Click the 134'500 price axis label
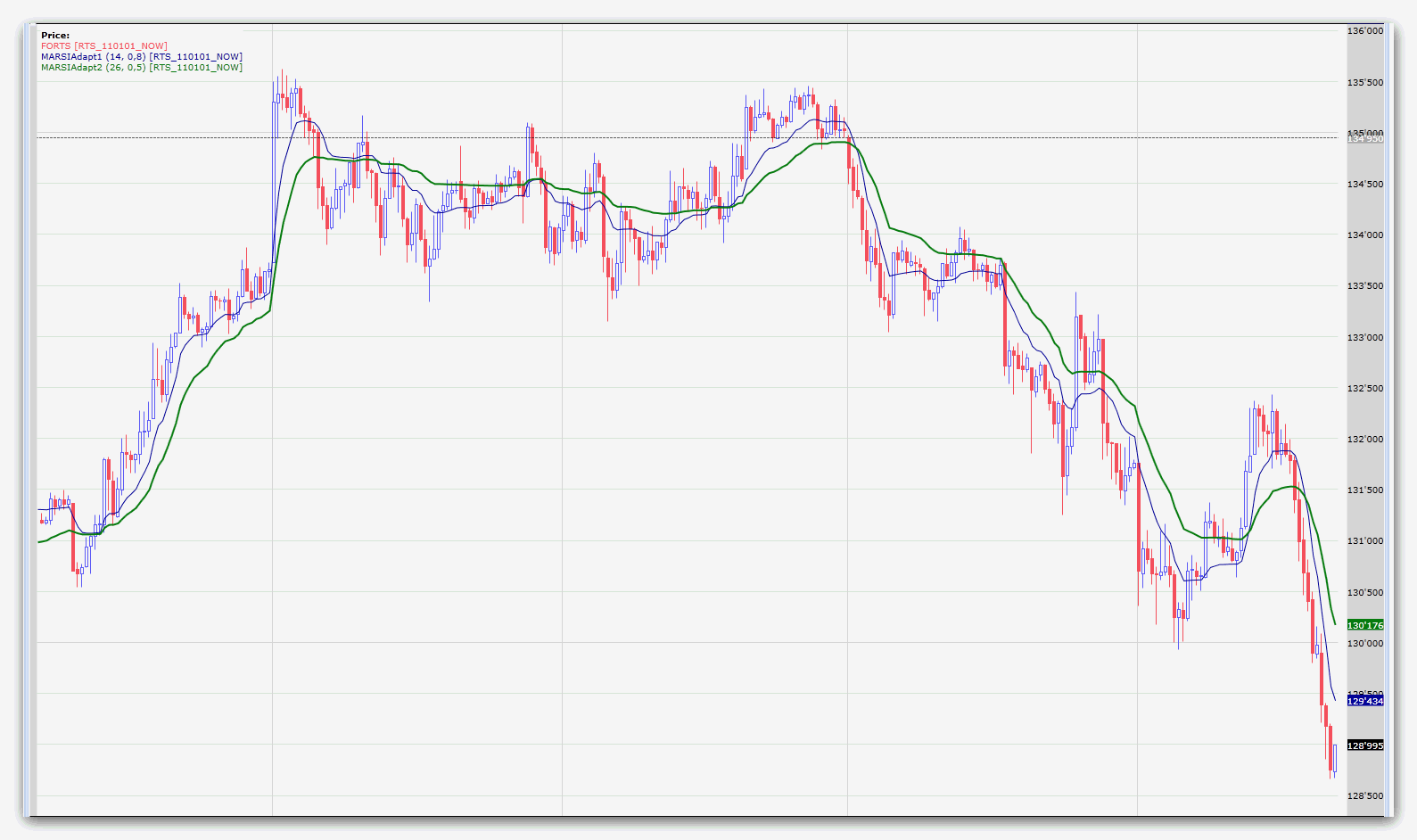1417x840 pixels. point(1365,185)
